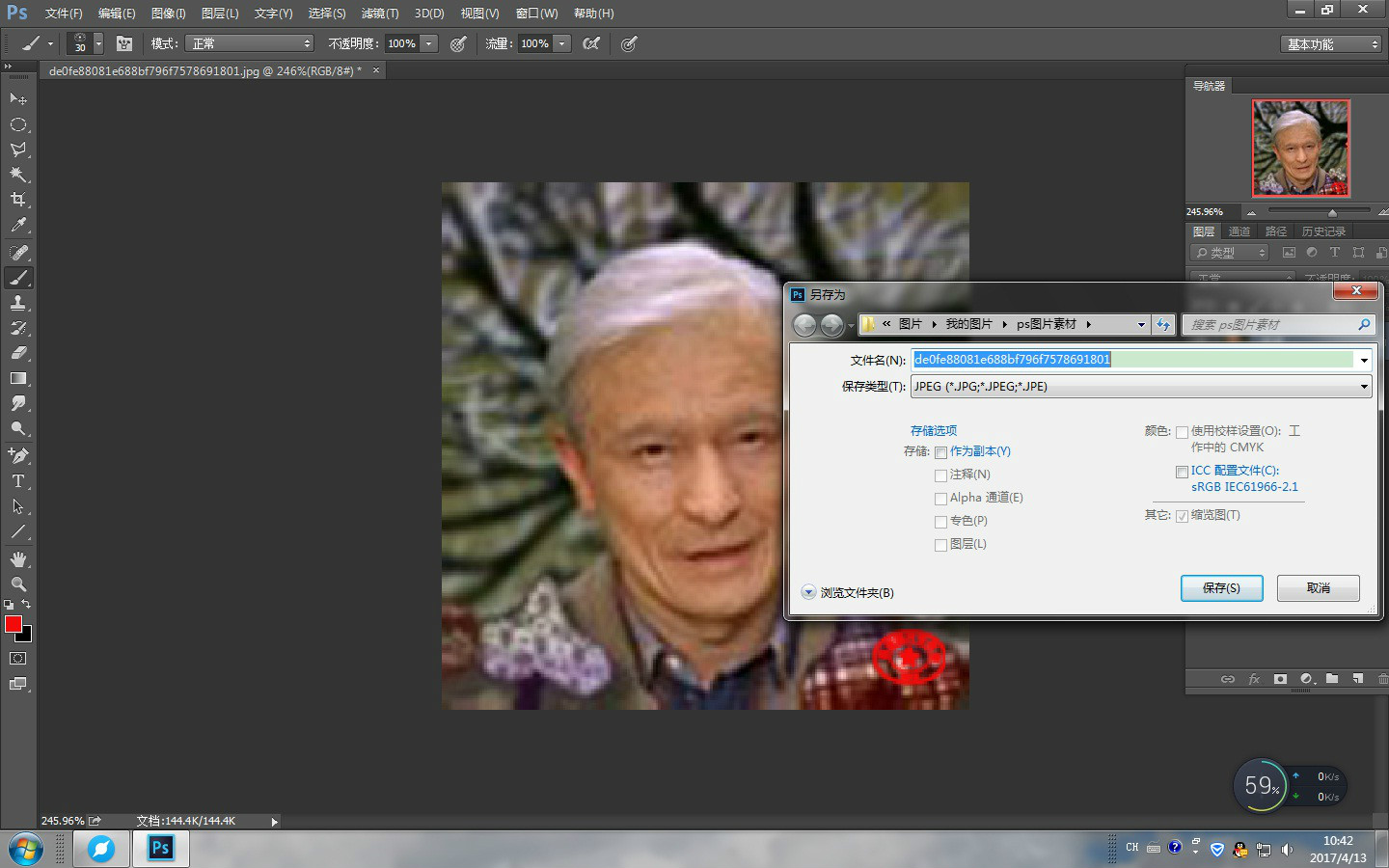Click ps图片素材 in the address path

tap(1047, 324)
